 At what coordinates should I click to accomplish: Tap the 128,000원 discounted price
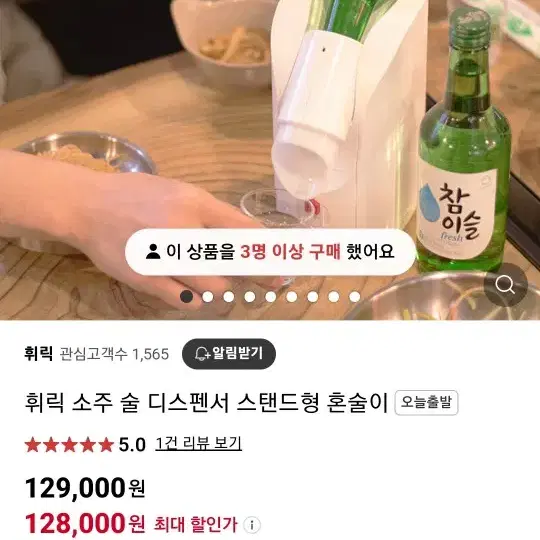click(85, 523)
